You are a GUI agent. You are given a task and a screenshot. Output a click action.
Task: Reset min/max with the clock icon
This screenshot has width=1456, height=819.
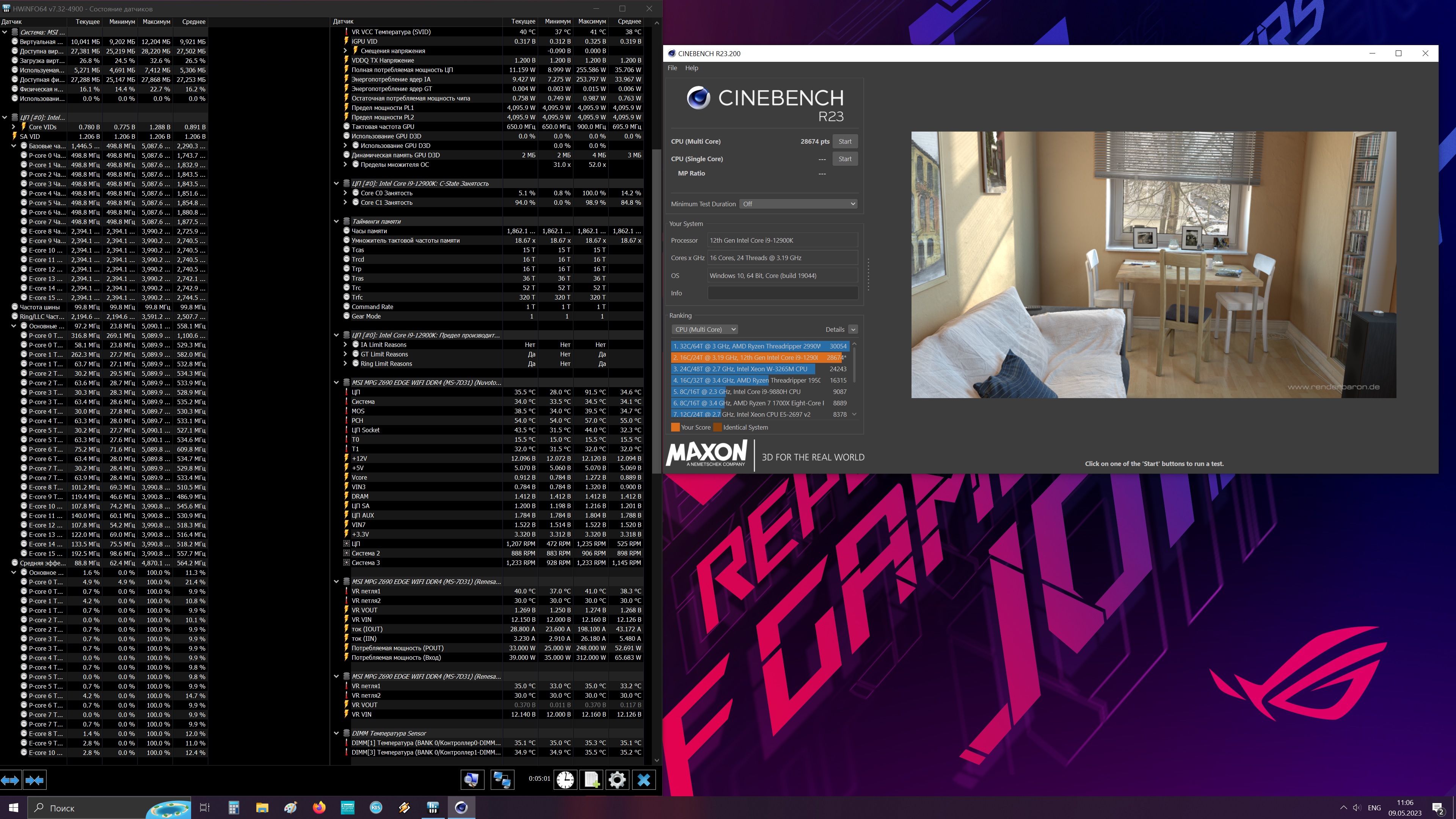click(x=565, y=780)
